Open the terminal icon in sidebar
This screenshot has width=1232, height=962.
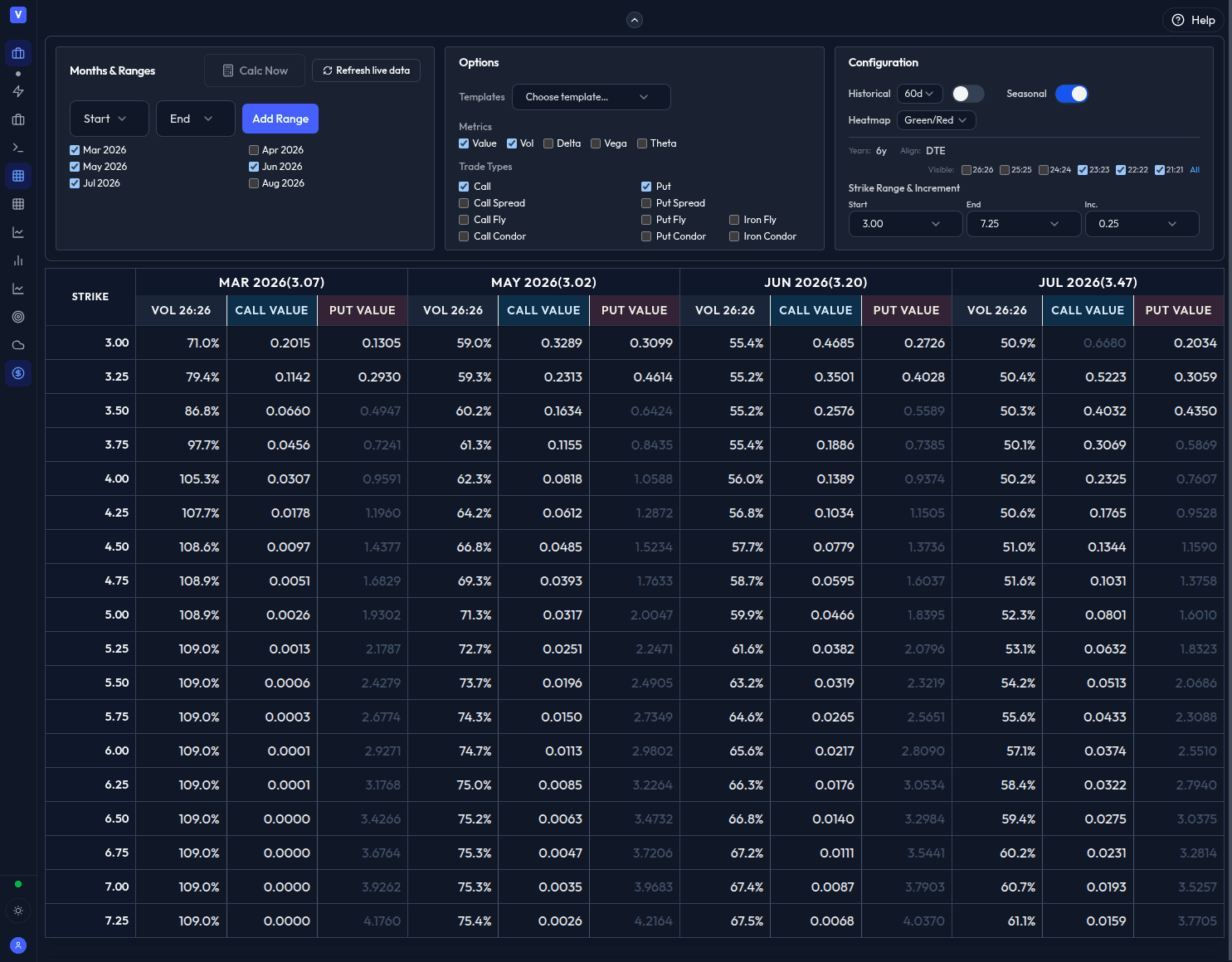point(18,147)
